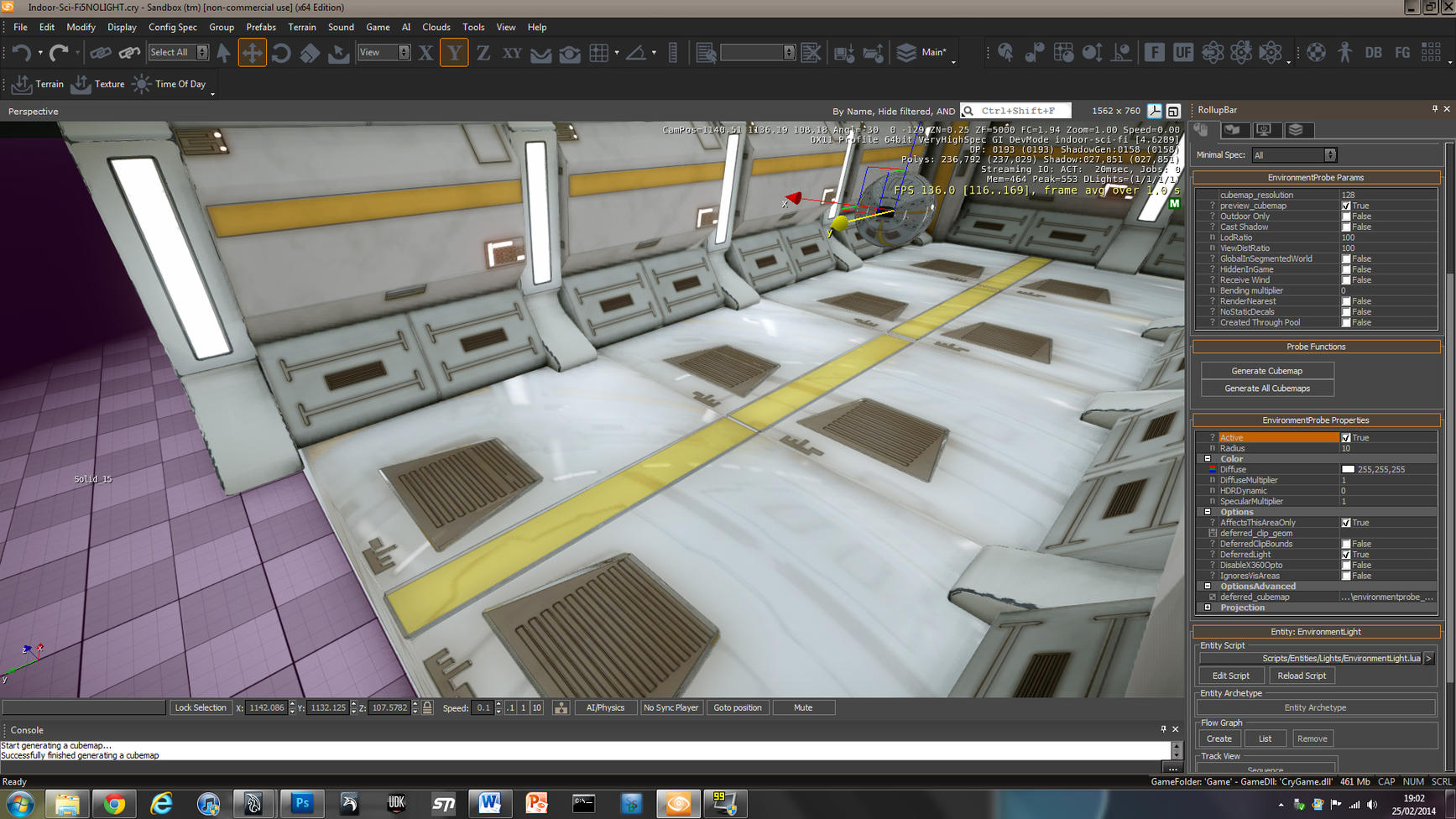Open the Terrain editor from the toolbar
Viewport: 1456px width, 819px height.
[39, 83]
